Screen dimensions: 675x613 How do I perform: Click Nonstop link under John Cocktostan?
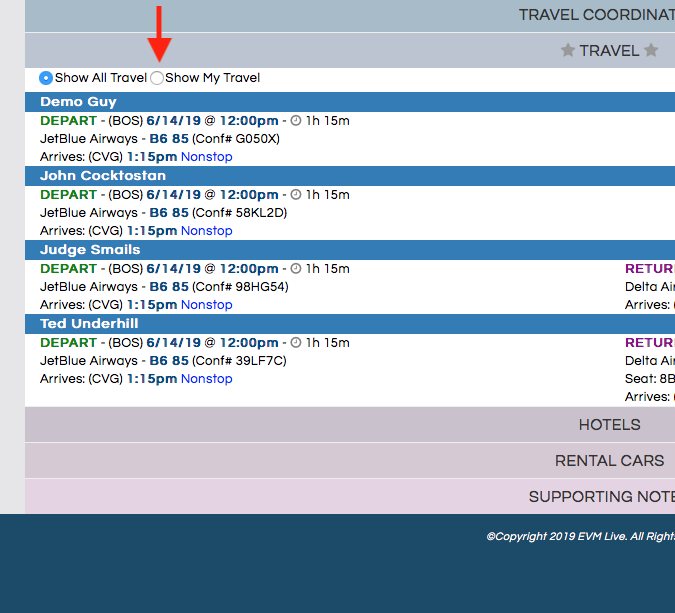click(x=206, y=231)
